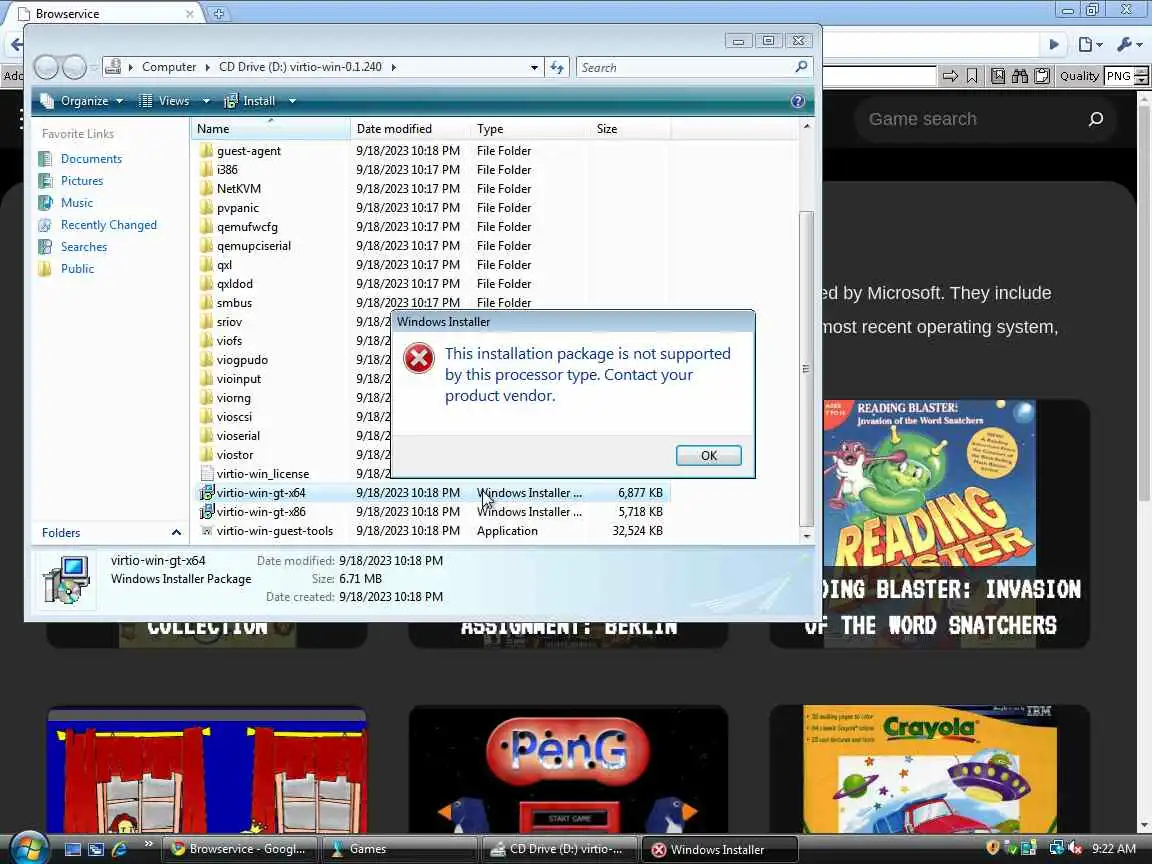Viewport: 1152px width, 864px height.
Task: Click the Game search magnifier icon
Action: click(1095, 119)
